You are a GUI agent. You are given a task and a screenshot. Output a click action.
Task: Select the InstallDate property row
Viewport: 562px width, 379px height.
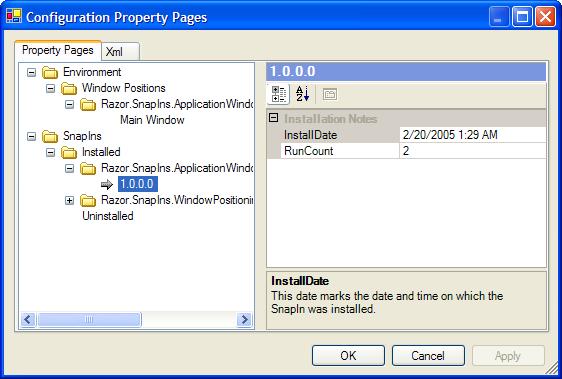pyautogui.click(x=406, y=135)
